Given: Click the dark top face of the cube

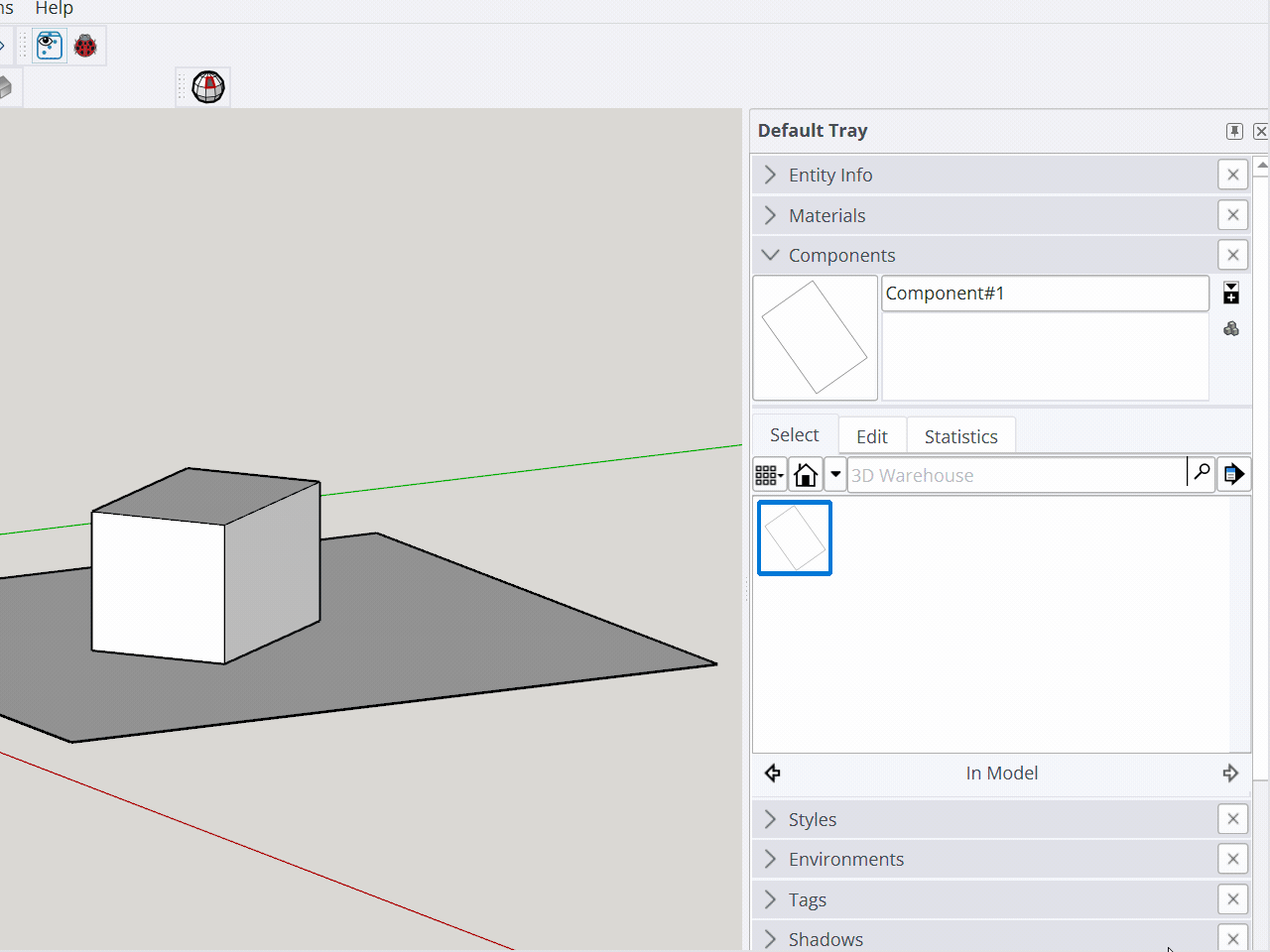Looking at the screenshot, I should pyautogui.click(x=206, y=495).
